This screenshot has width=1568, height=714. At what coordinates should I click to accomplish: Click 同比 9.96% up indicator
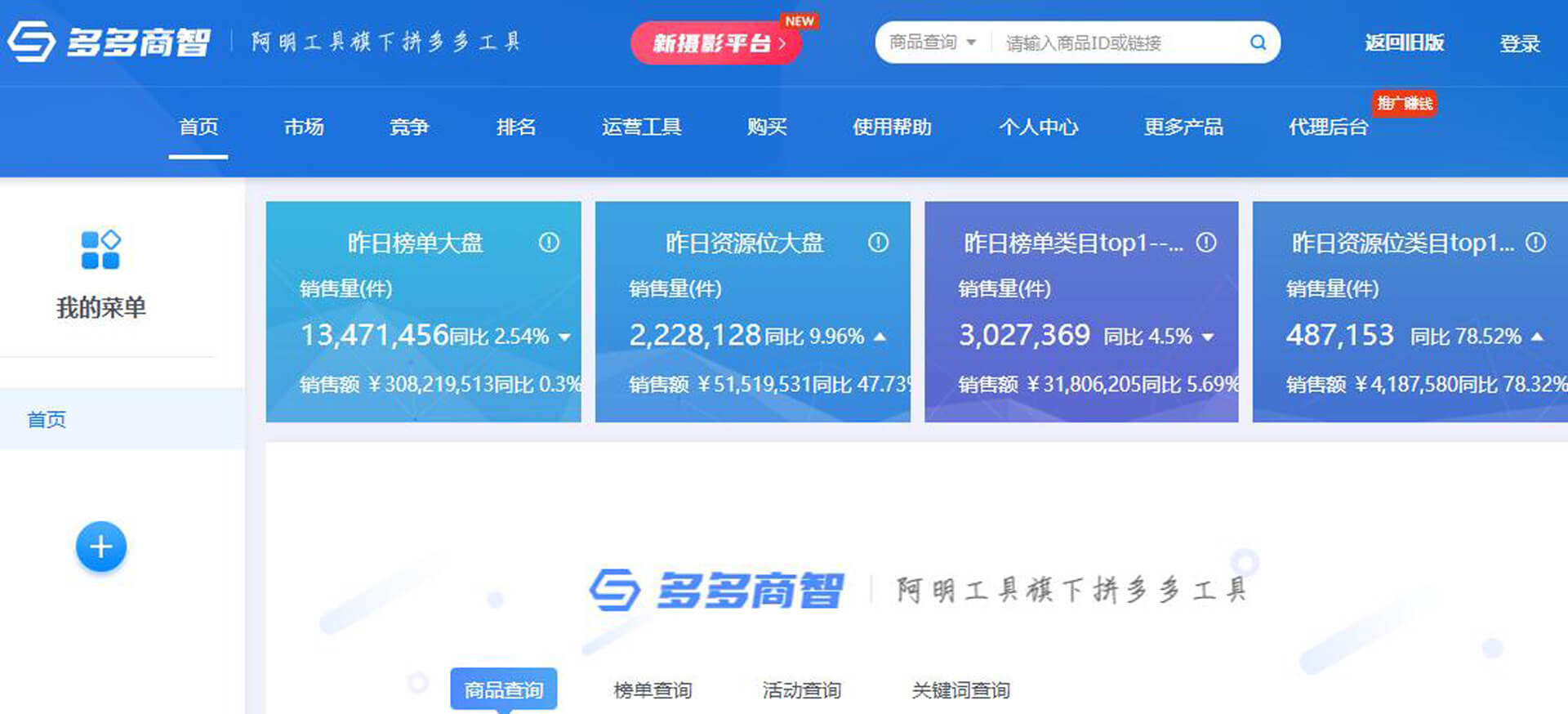[826, 337]
